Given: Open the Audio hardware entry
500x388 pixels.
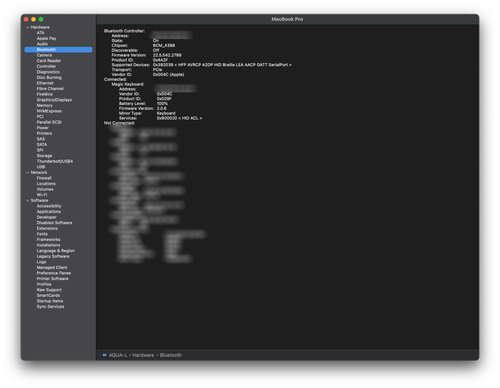Looking at the screenshot, I should (42, 44).
